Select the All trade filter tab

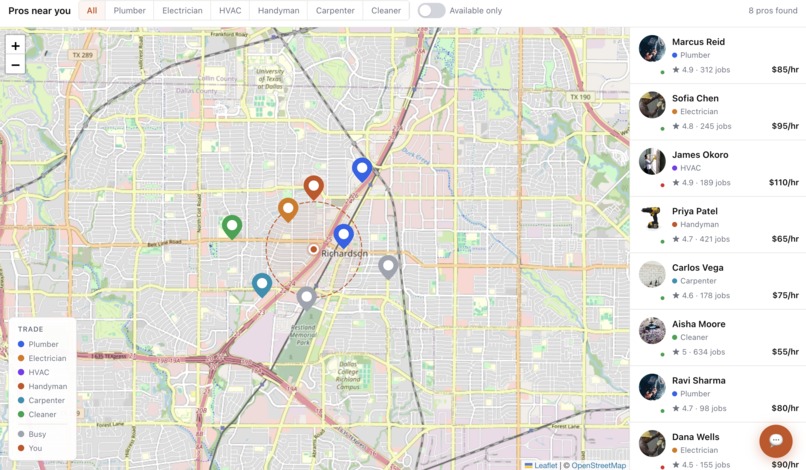pos(92,10)
